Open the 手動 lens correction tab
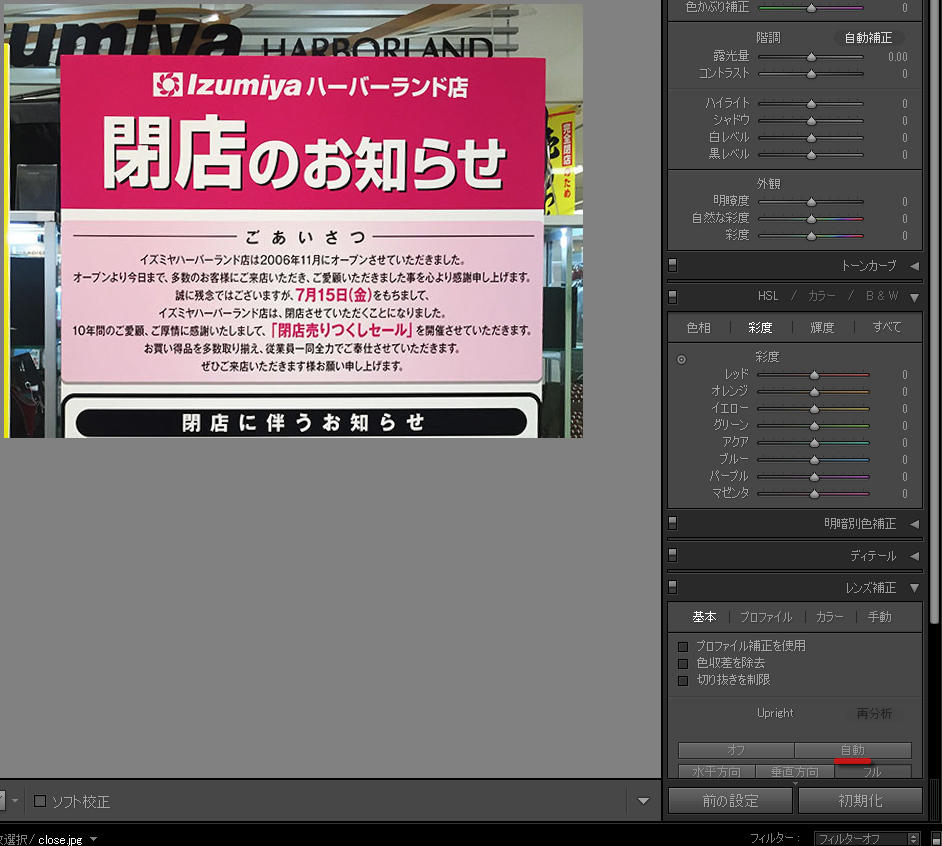This screenshot has height=846, width=942. coord(880,617)
